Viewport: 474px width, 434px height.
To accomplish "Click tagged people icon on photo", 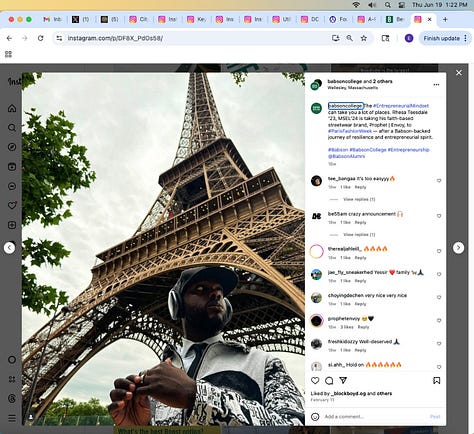I will click(31, 417).
